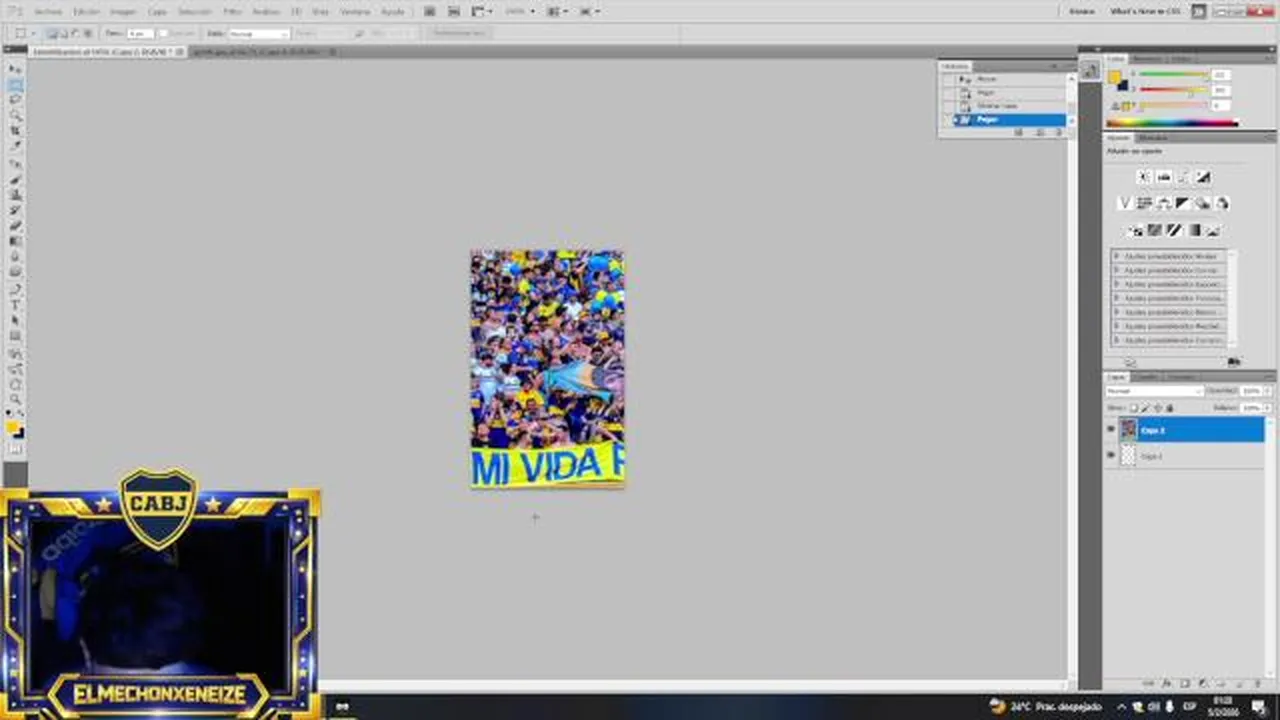Hide the Capa 1 layer
1280x720 pixels.
[x=1111, y=456]
